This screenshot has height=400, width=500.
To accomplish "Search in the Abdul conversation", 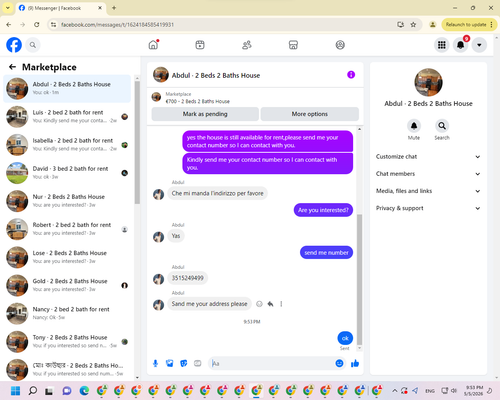I will (x=442, y=126).
